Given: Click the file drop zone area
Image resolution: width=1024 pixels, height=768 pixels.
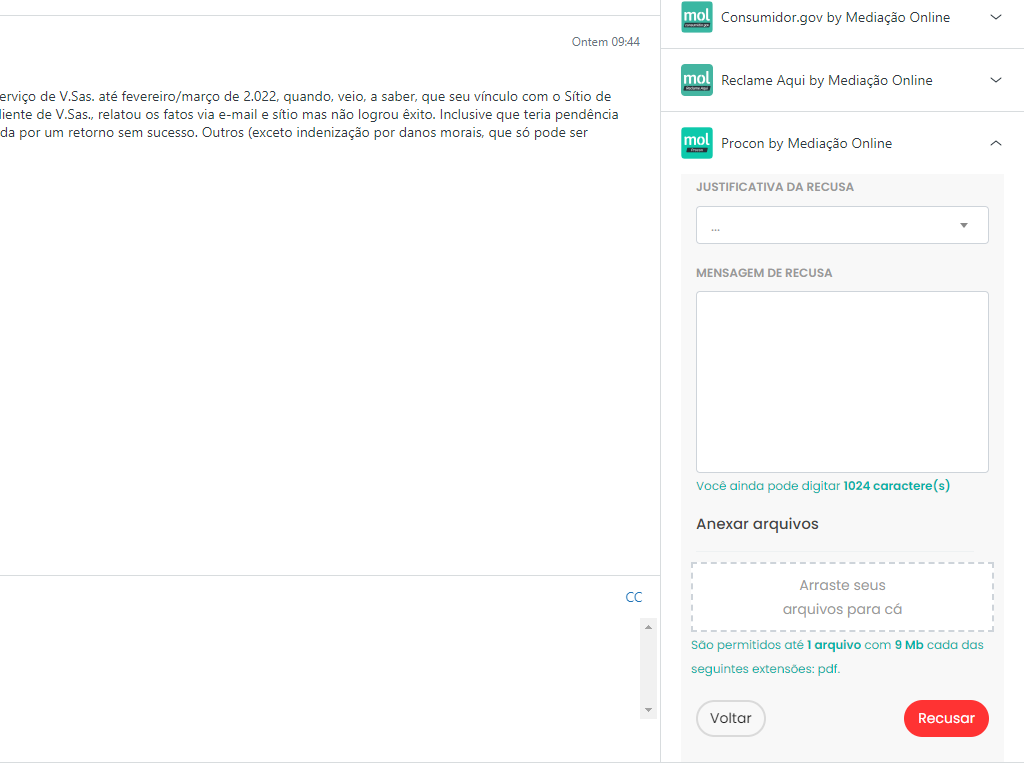Looking at the screenshot, I should click(842, 597).
